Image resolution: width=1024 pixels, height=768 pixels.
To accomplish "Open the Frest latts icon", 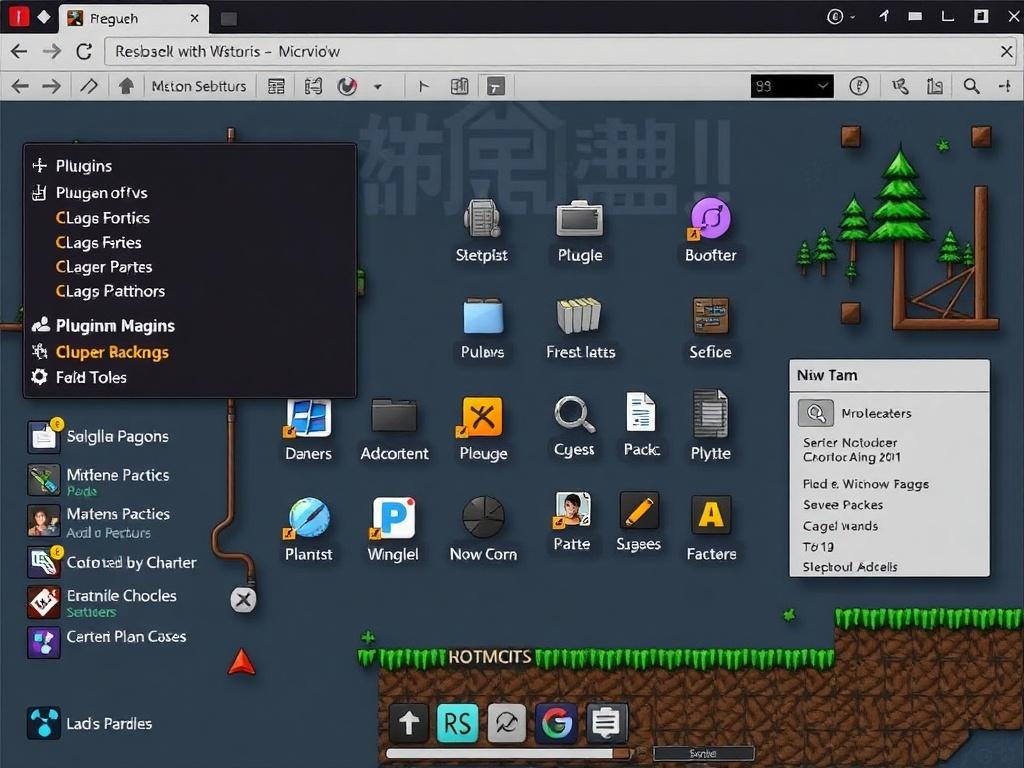I will (579, 315).
